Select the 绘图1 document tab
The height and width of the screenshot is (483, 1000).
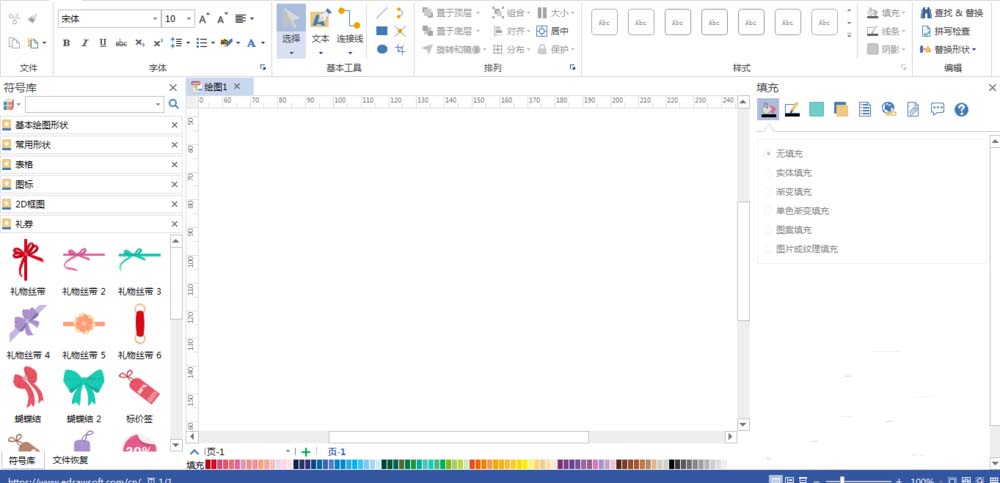click(x=216, y=87)
